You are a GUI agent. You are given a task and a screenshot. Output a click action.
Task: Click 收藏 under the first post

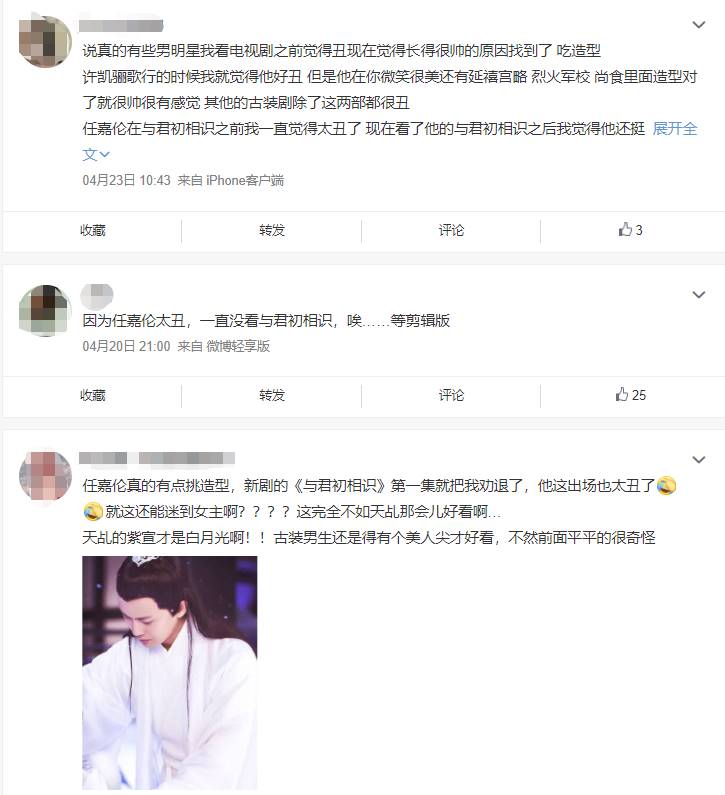click(x=93, y=230)
